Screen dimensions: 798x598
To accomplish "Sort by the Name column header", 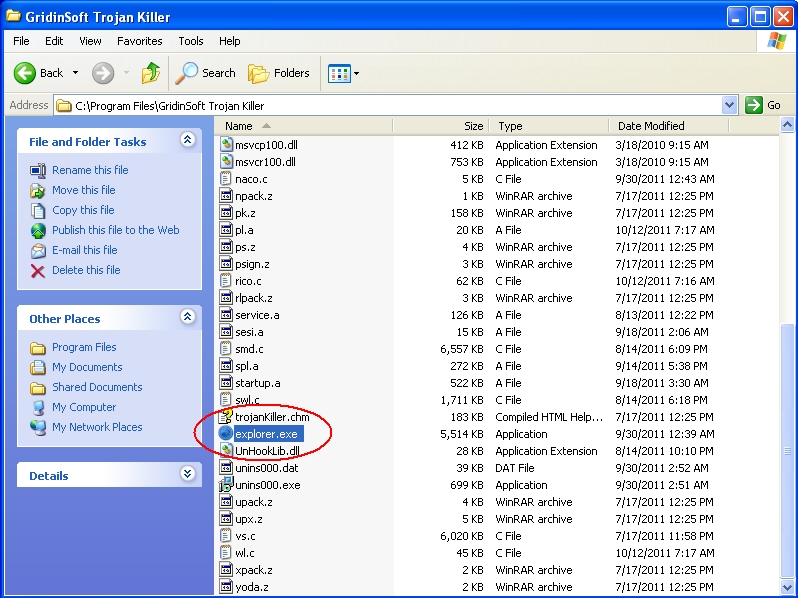I will (x=304, y=126).
